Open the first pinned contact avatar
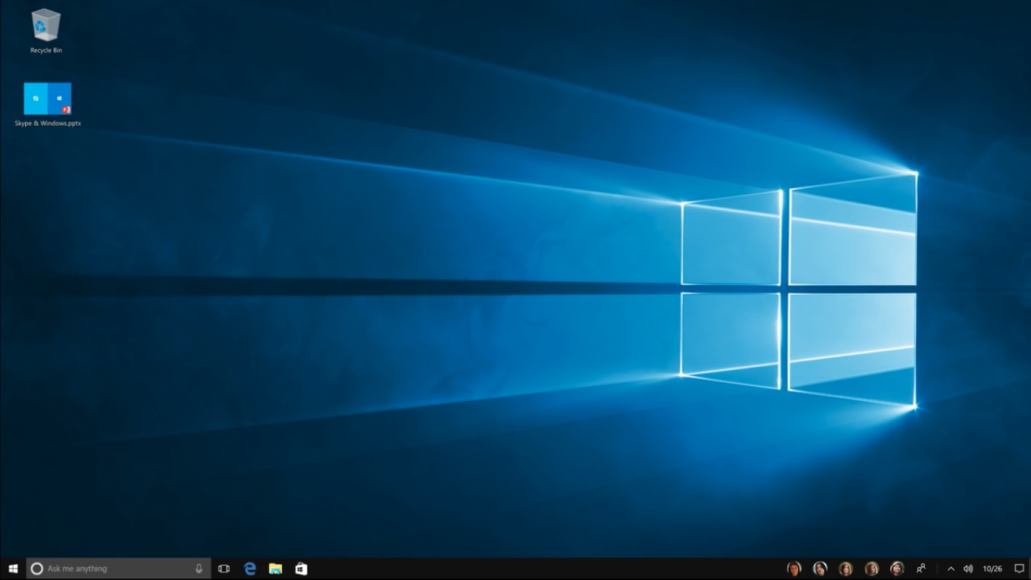Viewport: 1031px width, 580px height. (x=794, y=569)
